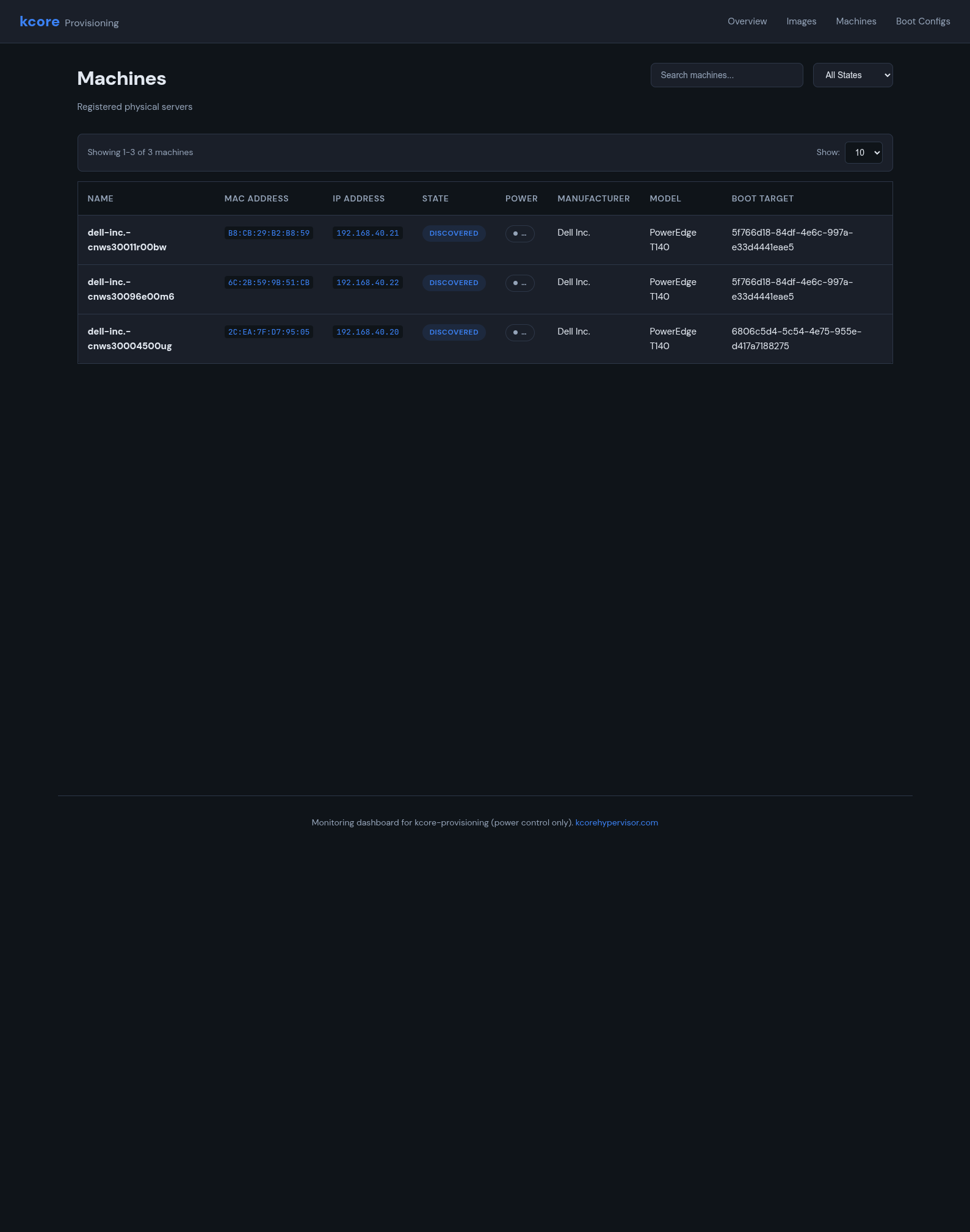Click DISCOVERED badge for 192.168.40.22 machine
This screenshot has width=970, height=1232.
[454, 283]
